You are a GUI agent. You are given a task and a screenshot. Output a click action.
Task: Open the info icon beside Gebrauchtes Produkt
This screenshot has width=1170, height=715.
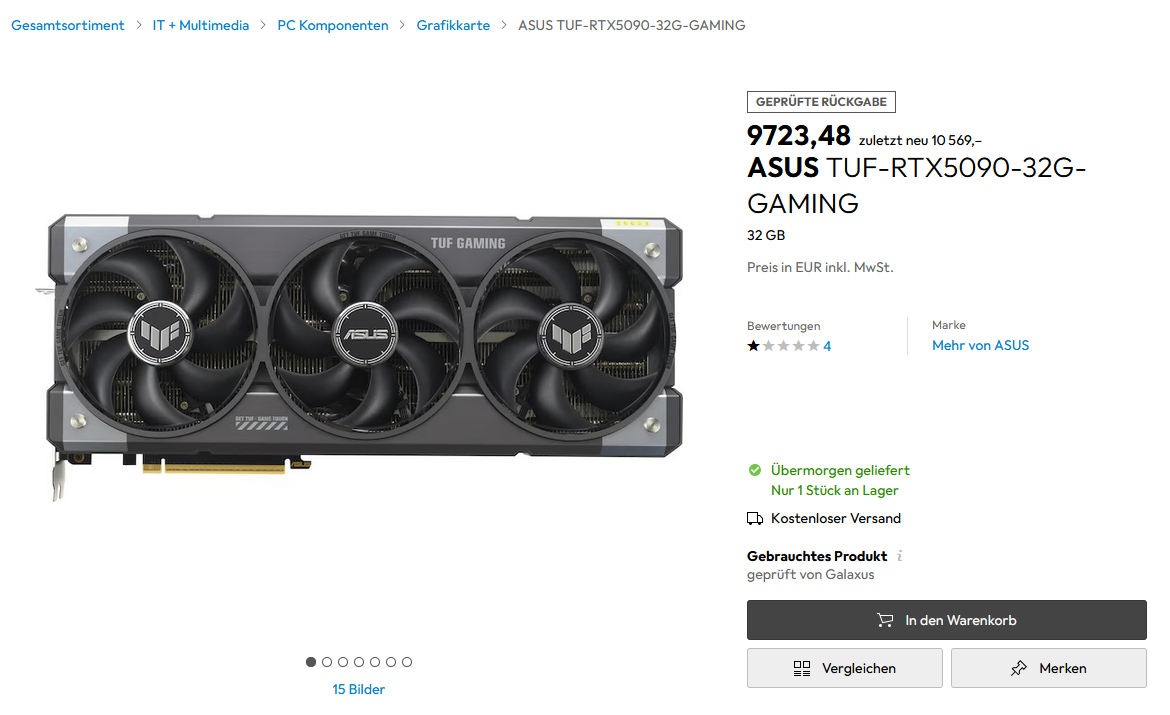click(x=900, y=556)
